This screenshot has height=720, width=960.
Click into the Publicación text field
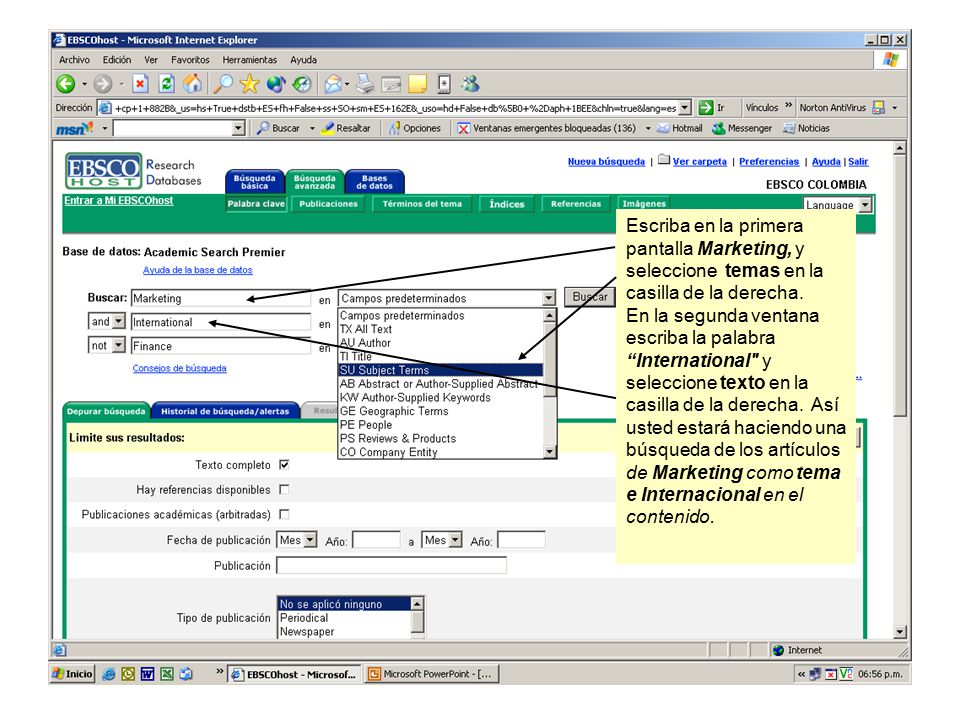click(392, 565)
